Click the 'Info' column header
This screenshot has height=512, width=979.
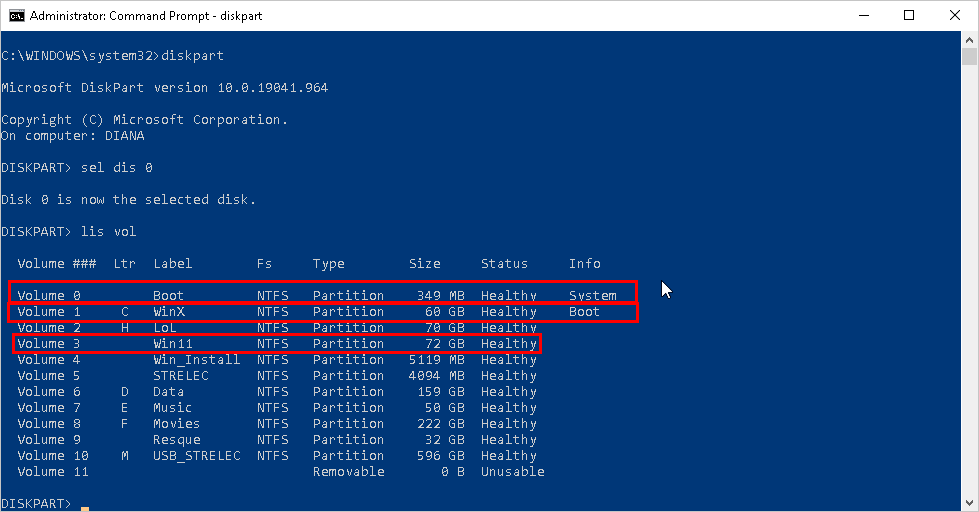tap(584, 263)
